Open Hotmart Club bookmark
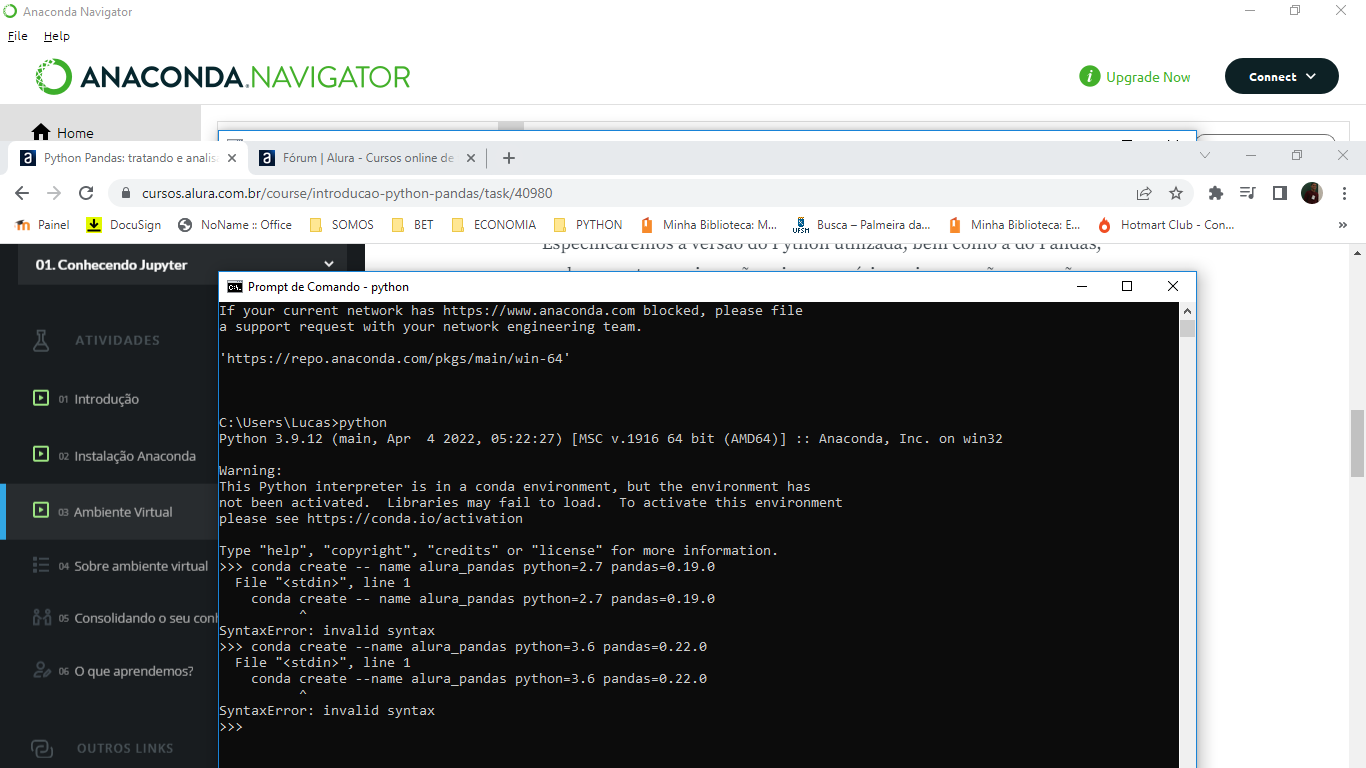This screenshot has height=768, width=1366. point(1165,225)
